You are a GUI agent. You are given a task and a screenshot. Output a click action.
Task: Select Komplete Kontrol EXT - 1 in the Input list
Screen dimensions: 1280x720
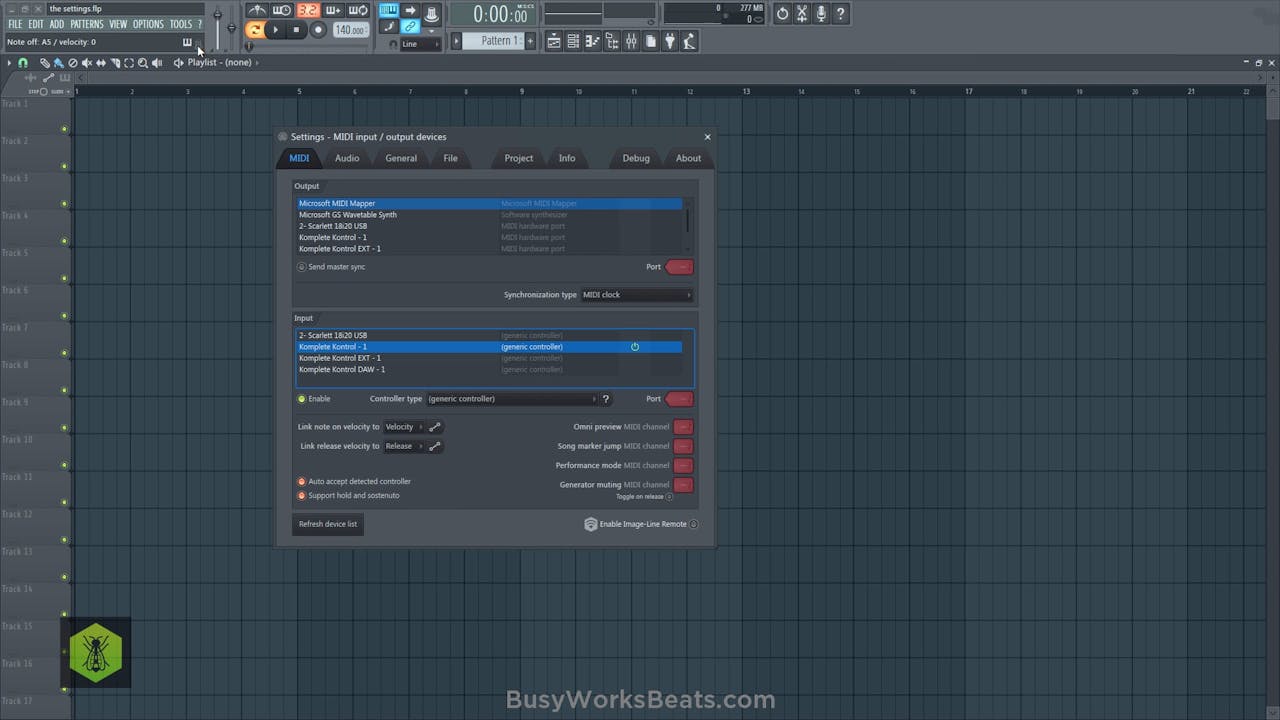[340, 358]
